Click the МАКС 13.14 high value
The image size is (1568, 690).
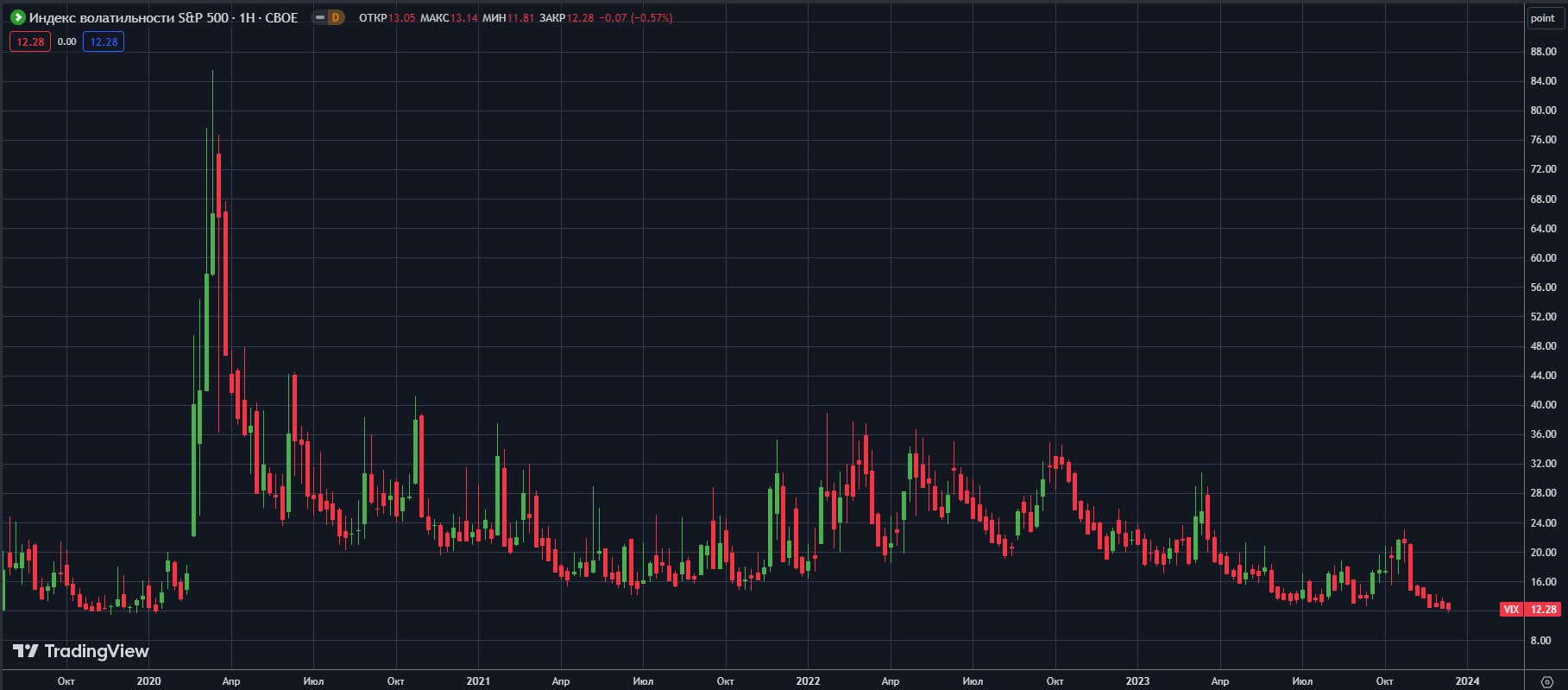(x=449, y=17)
